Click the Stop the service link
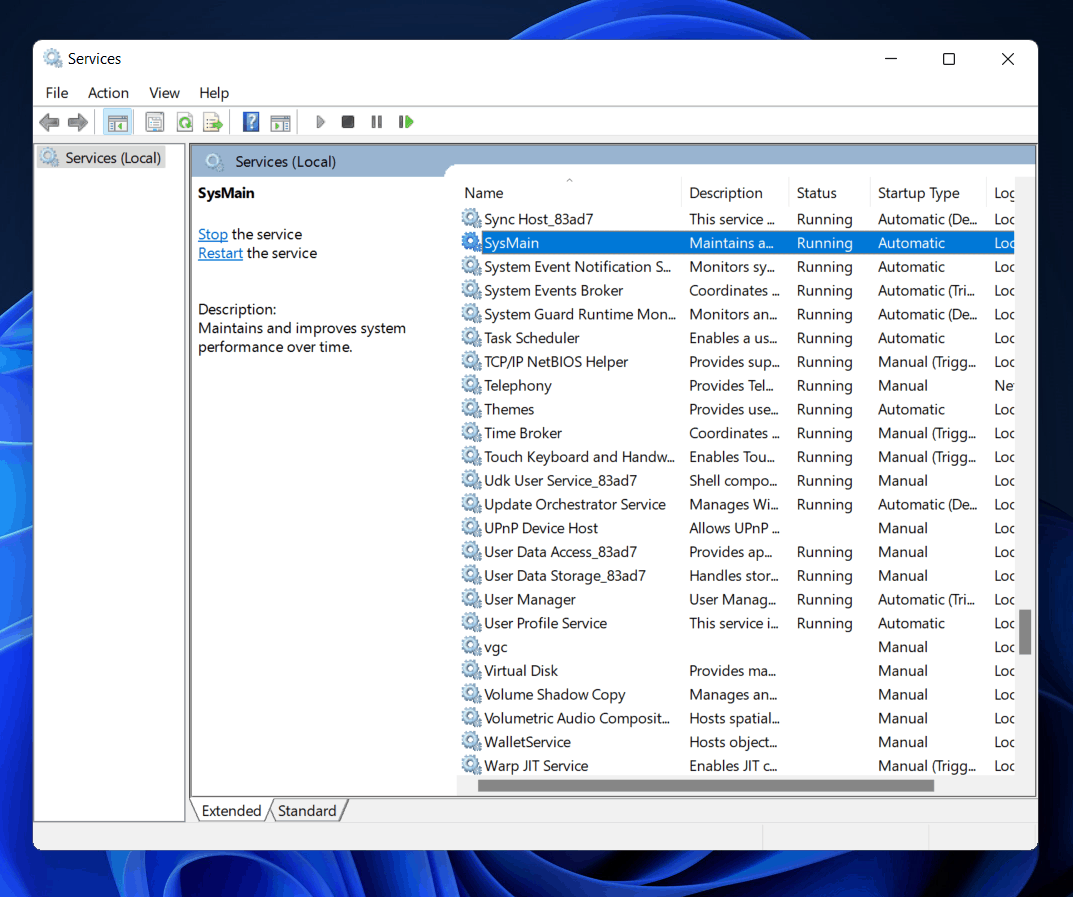 pos(213,234)
